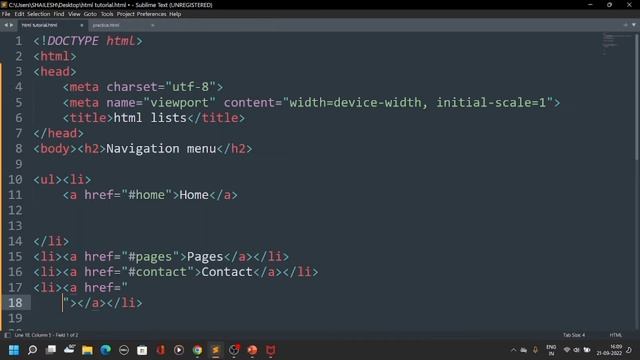
Task: Click the microphone tray icon
Action: point(535,350)
